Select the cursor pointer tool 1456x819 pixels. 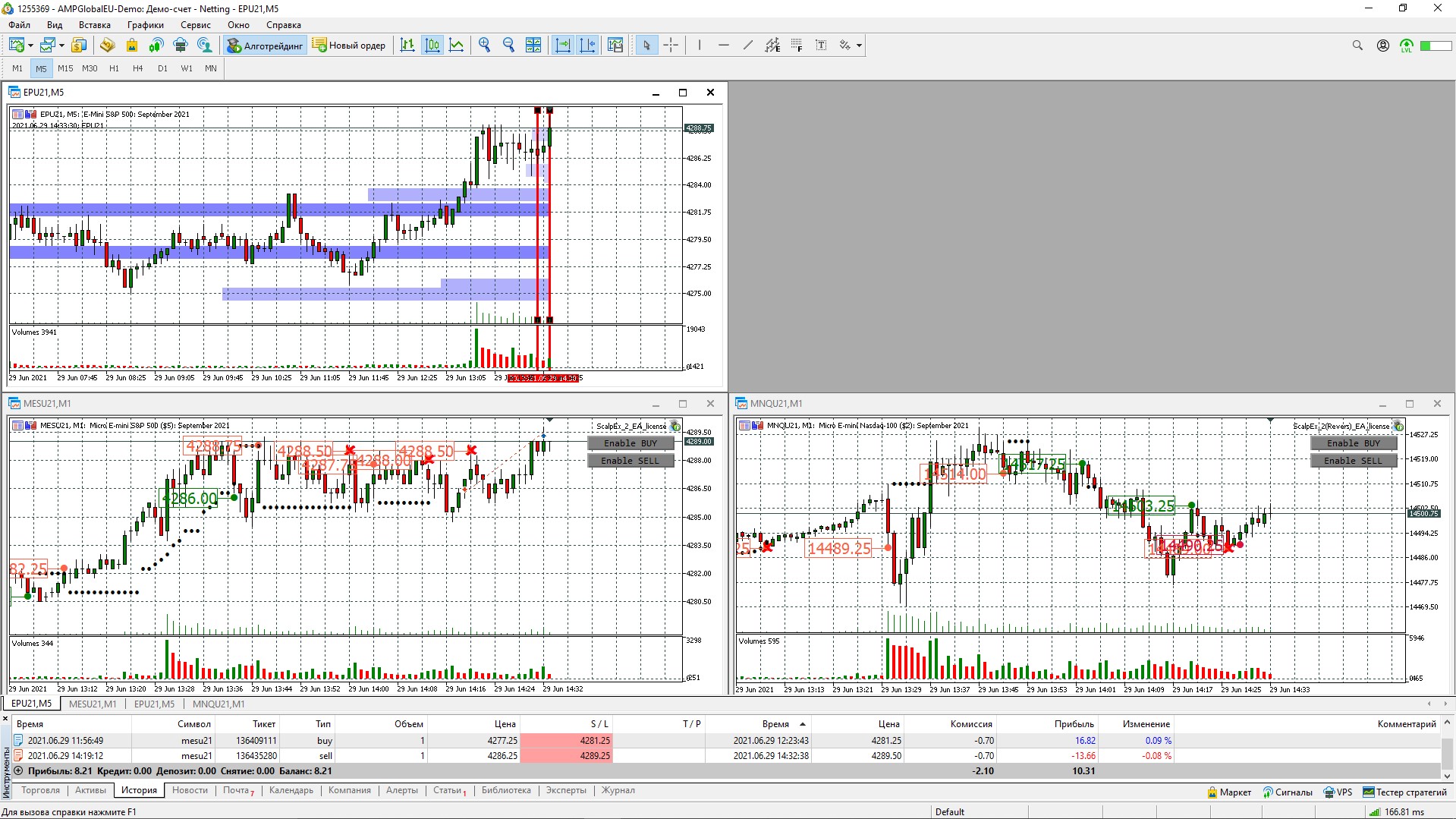(646, 46)
